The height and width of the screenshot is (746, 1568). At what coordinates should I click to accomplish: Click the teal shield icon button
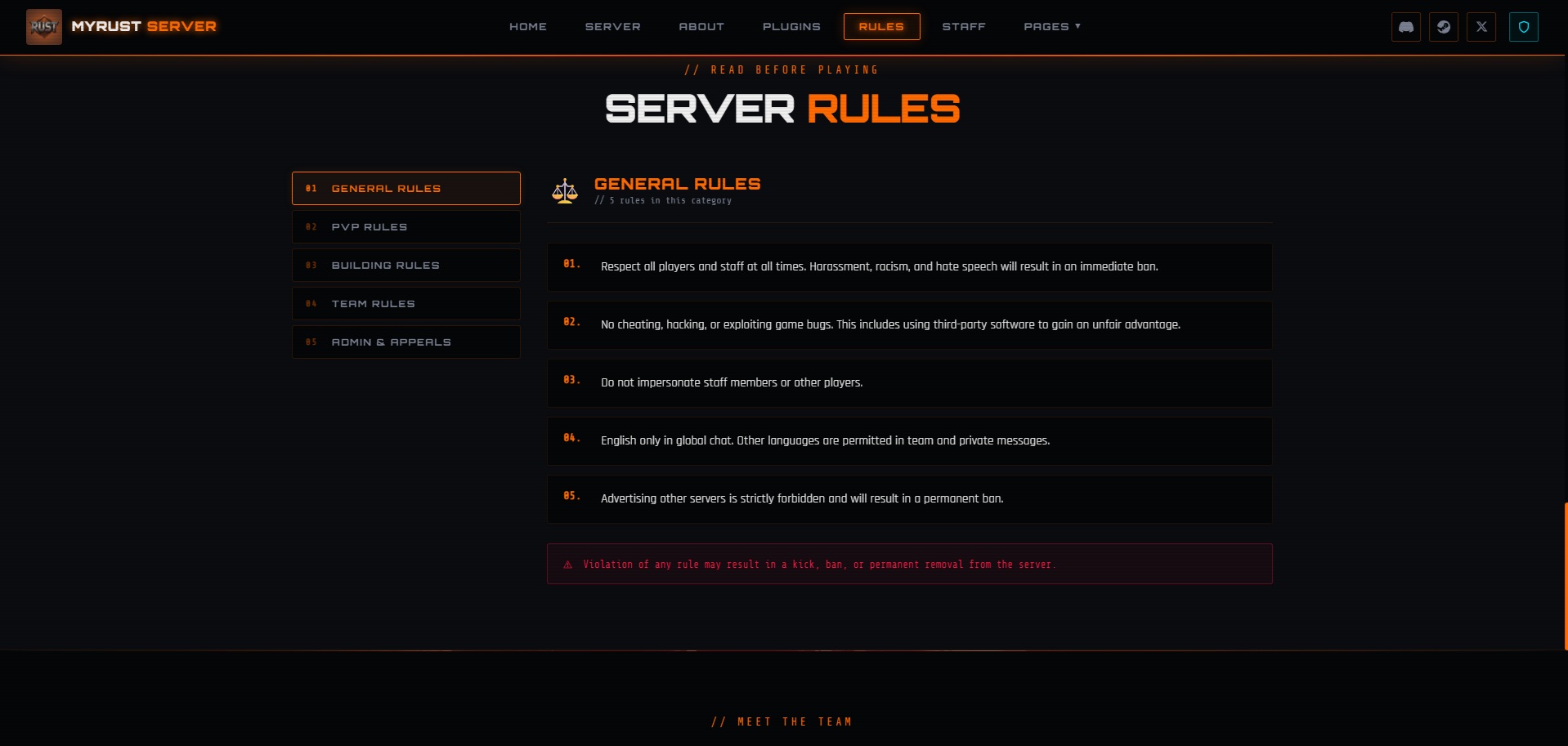coord(1523,27)
